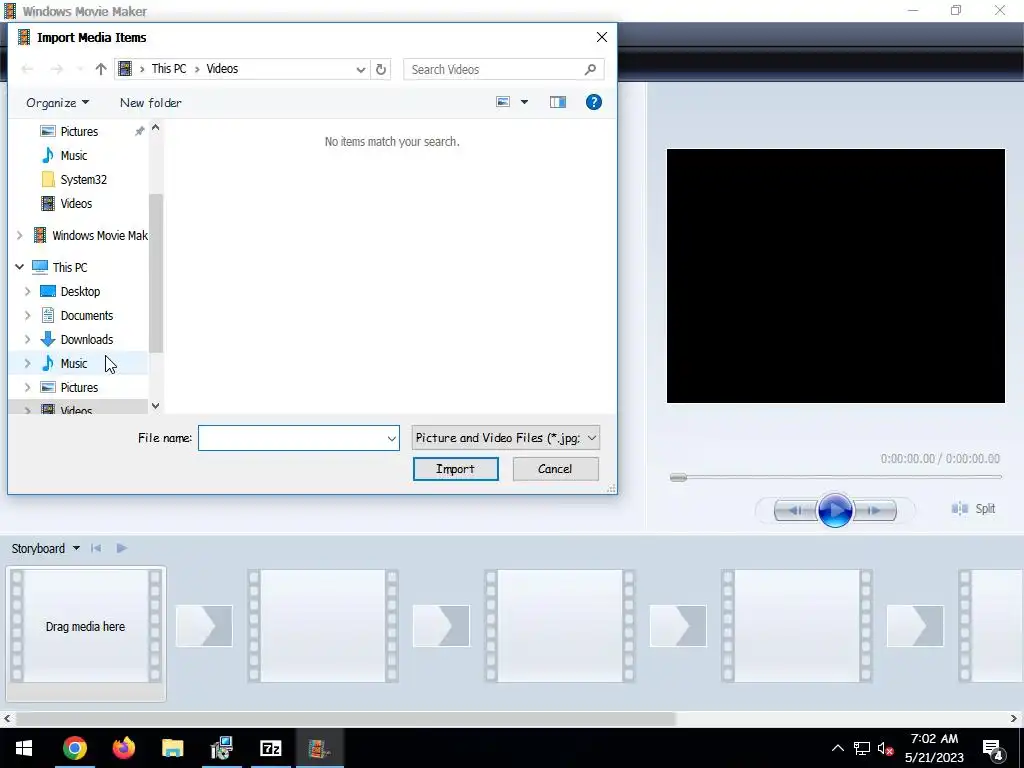Click the muted volume tray icon
The width and height of the screenshot is (1024, 768).
(886, 749)
